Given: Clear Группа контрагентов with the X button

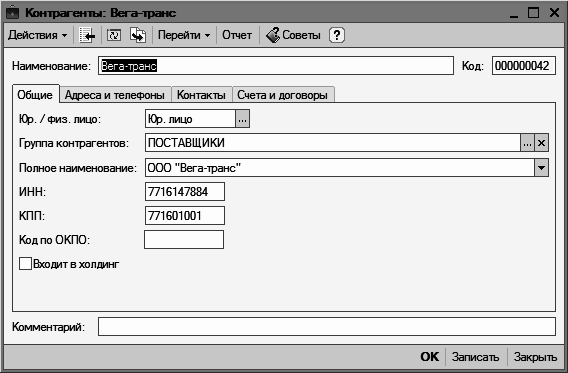Looking at the screenshot, I should click(x=541, y=143).
